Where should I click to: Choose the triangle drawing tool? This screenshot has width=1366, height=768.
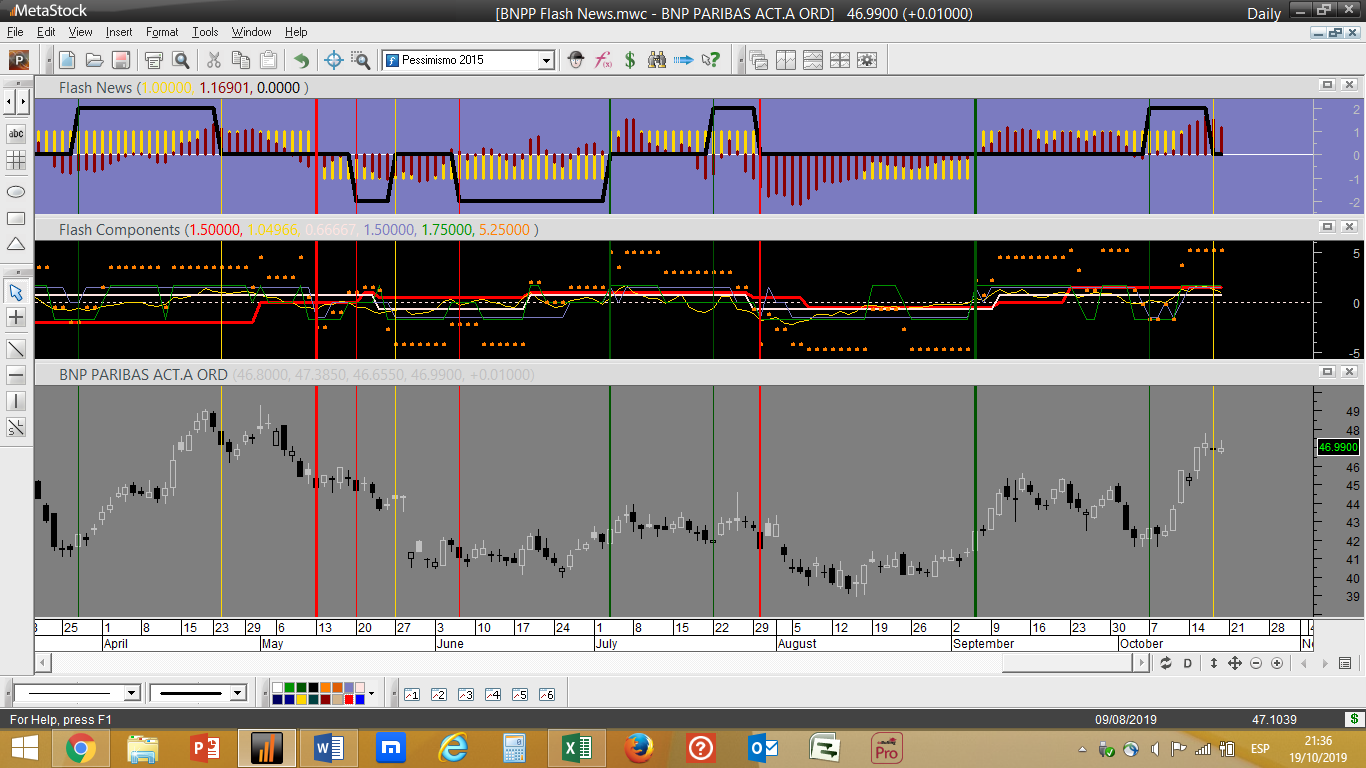pos(16,244)
